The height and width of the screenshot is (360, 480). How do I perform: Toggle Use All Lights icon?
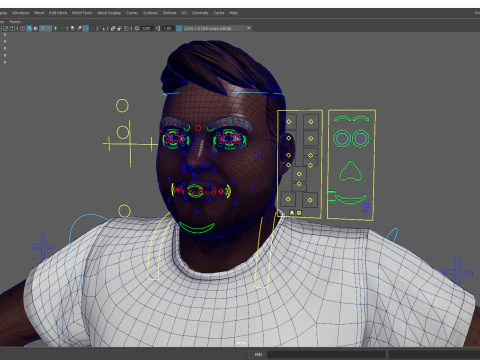click(55, 28)
